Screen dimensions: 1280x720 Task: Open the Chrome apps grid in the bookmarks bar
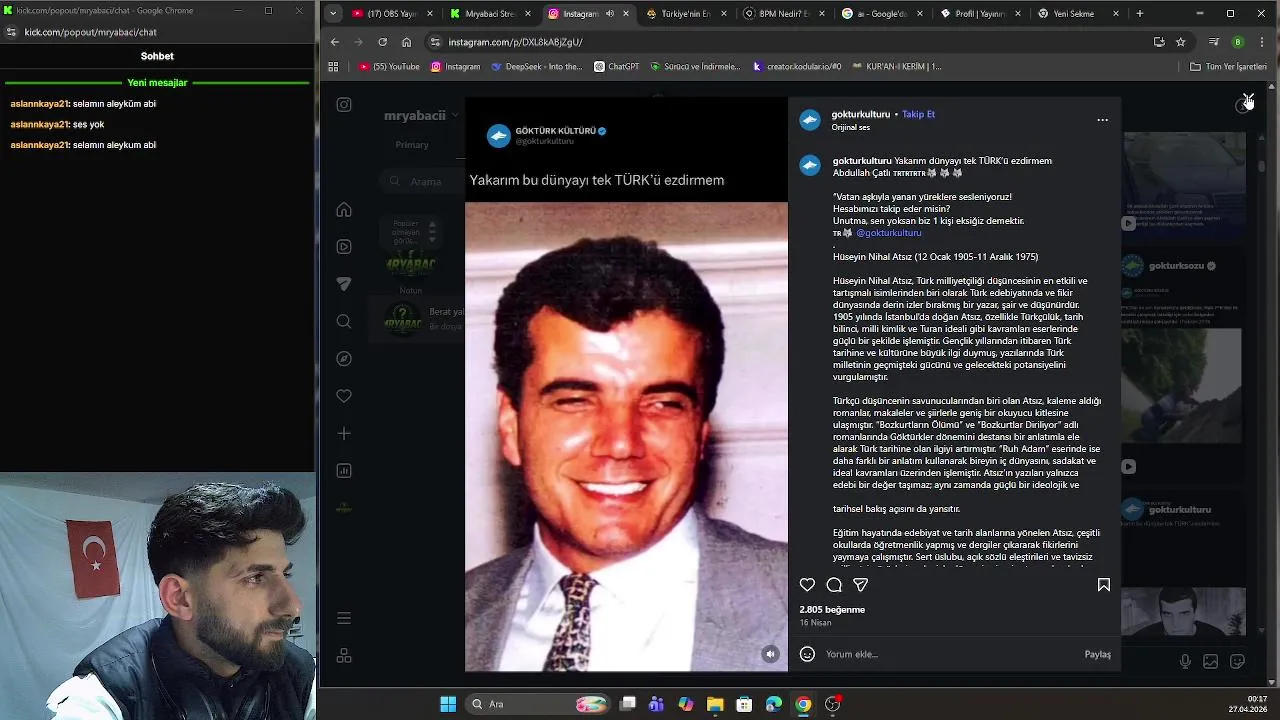(333, 67)
